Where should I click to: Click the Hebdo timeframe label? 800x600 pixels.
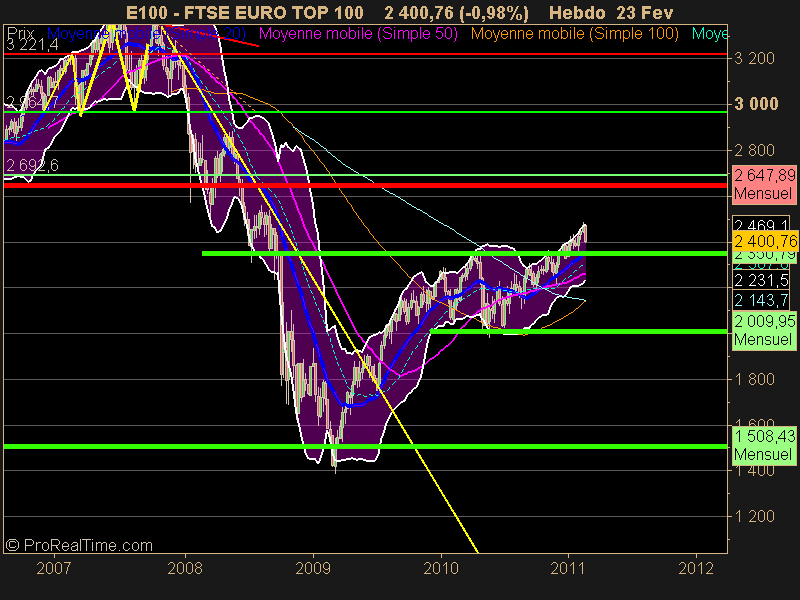click(578, 12)
